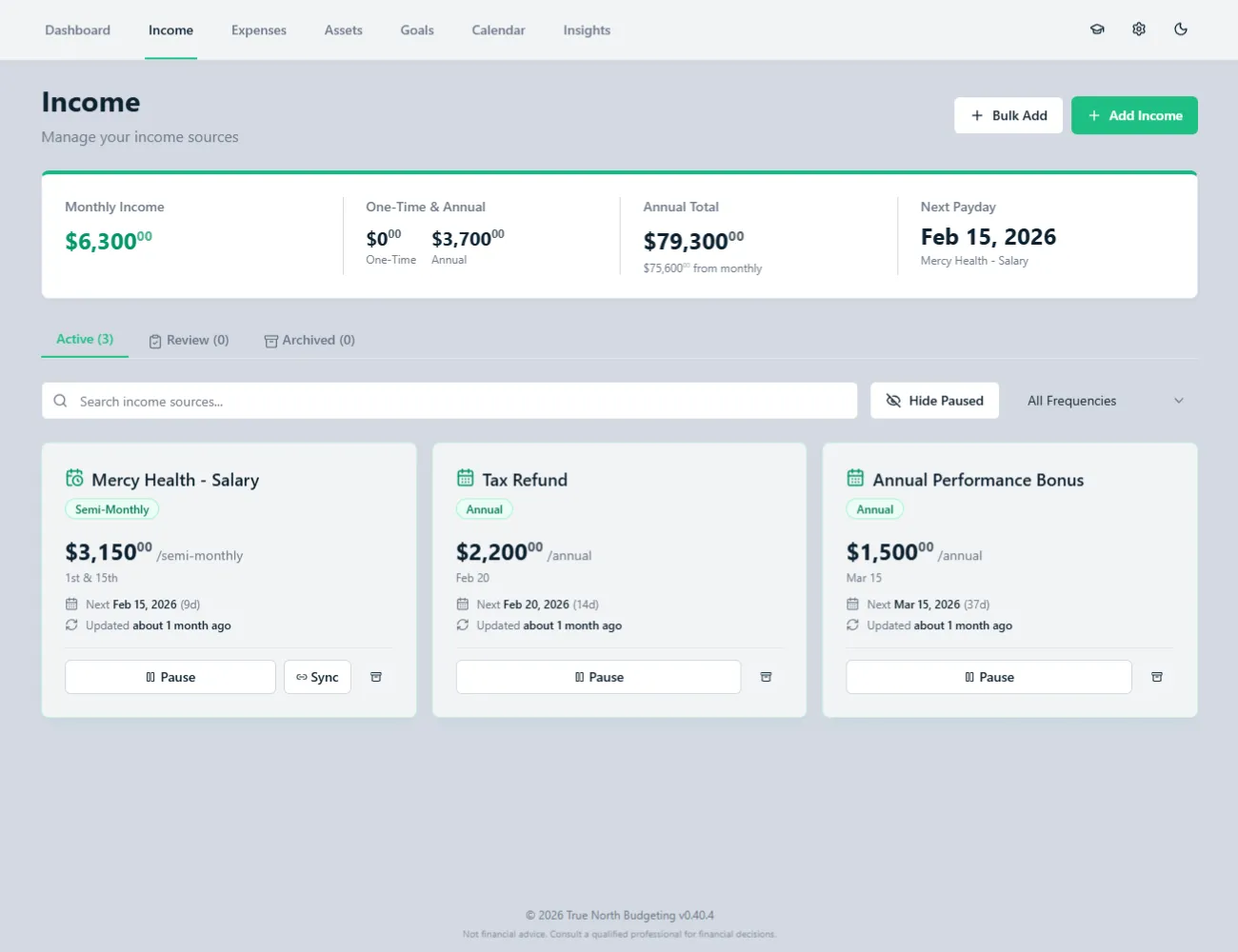Sync the Mercy Health - Salary source

pyautogui.click(x=317, y=676)
